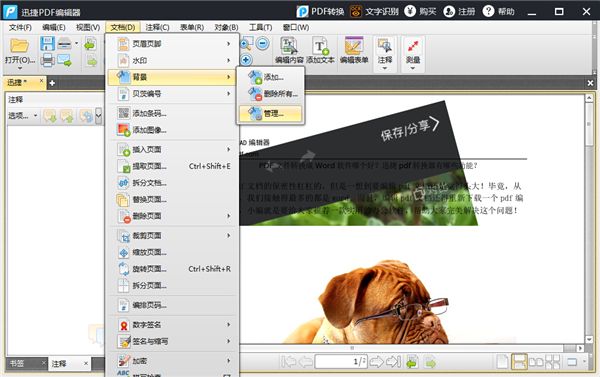Select 编排页码... menu item
This screenshot has width=600, height=377.
[172, 305]
